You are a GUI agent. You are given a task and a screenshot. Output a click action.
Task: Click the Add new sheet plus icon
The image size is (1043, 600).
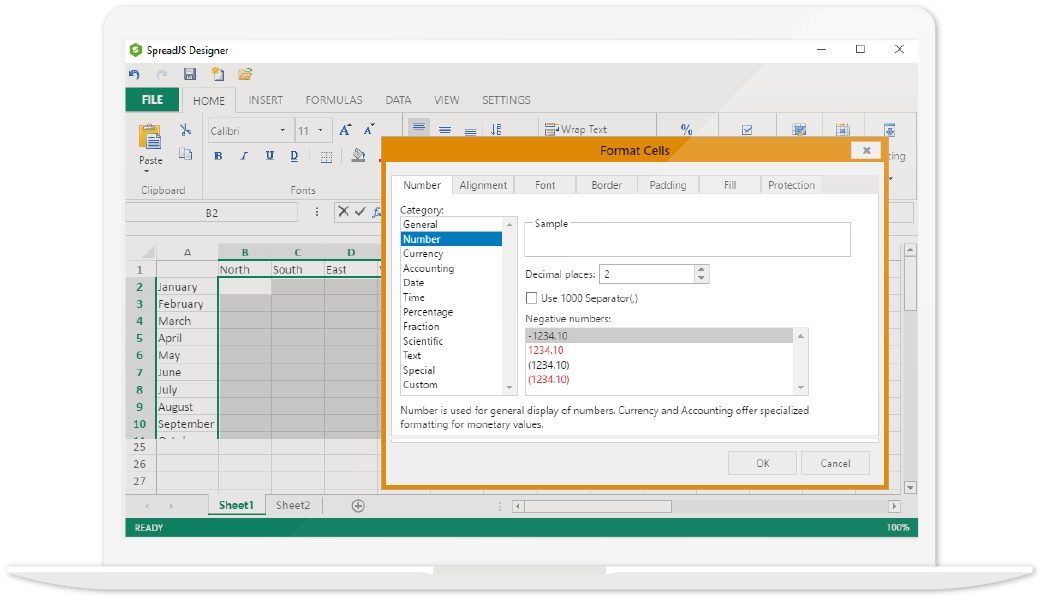[358, 506]
